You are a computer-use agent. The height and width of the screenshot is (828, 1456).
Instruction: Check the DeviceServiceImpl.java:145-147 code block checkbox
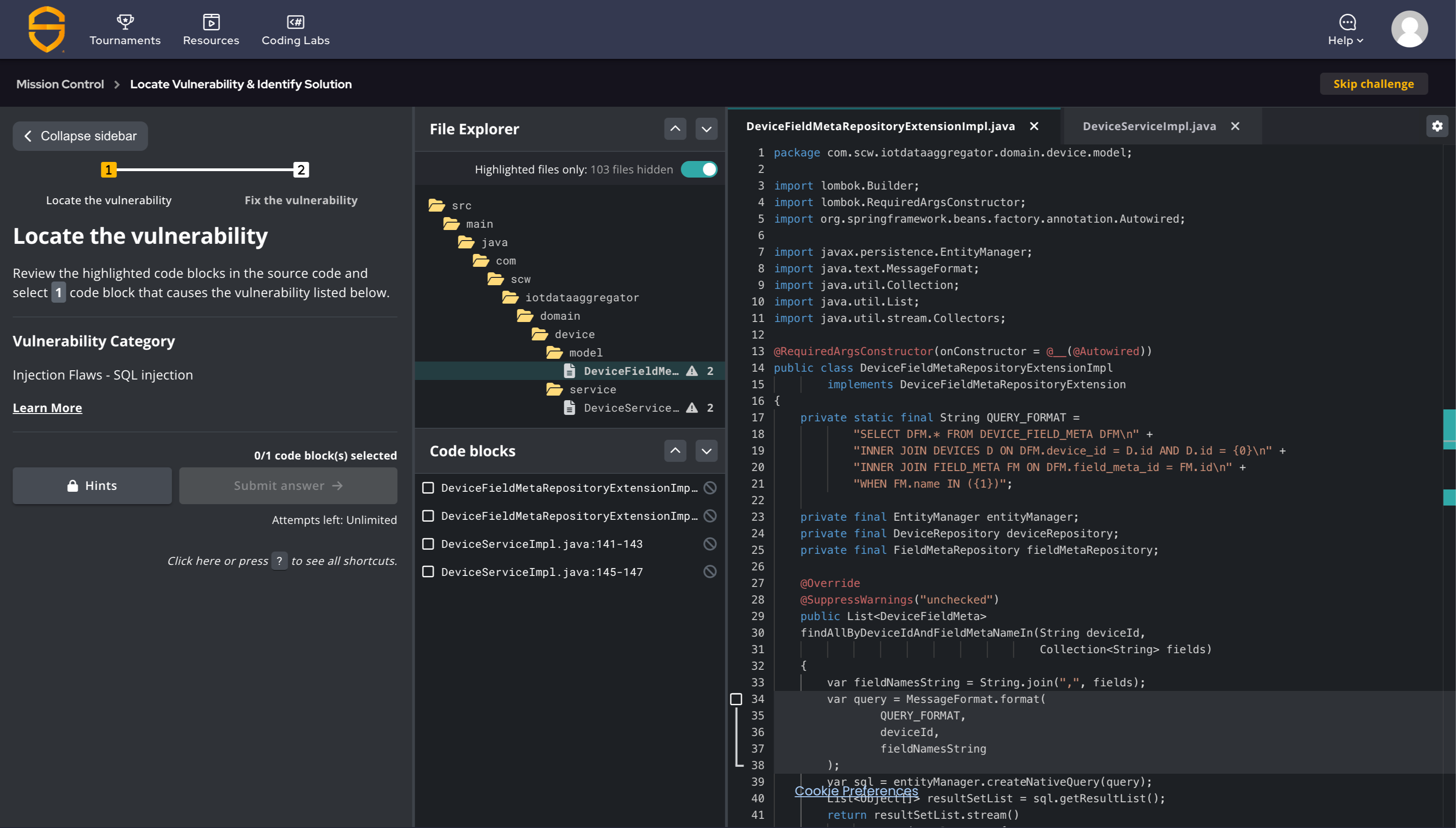pos(428,571)
